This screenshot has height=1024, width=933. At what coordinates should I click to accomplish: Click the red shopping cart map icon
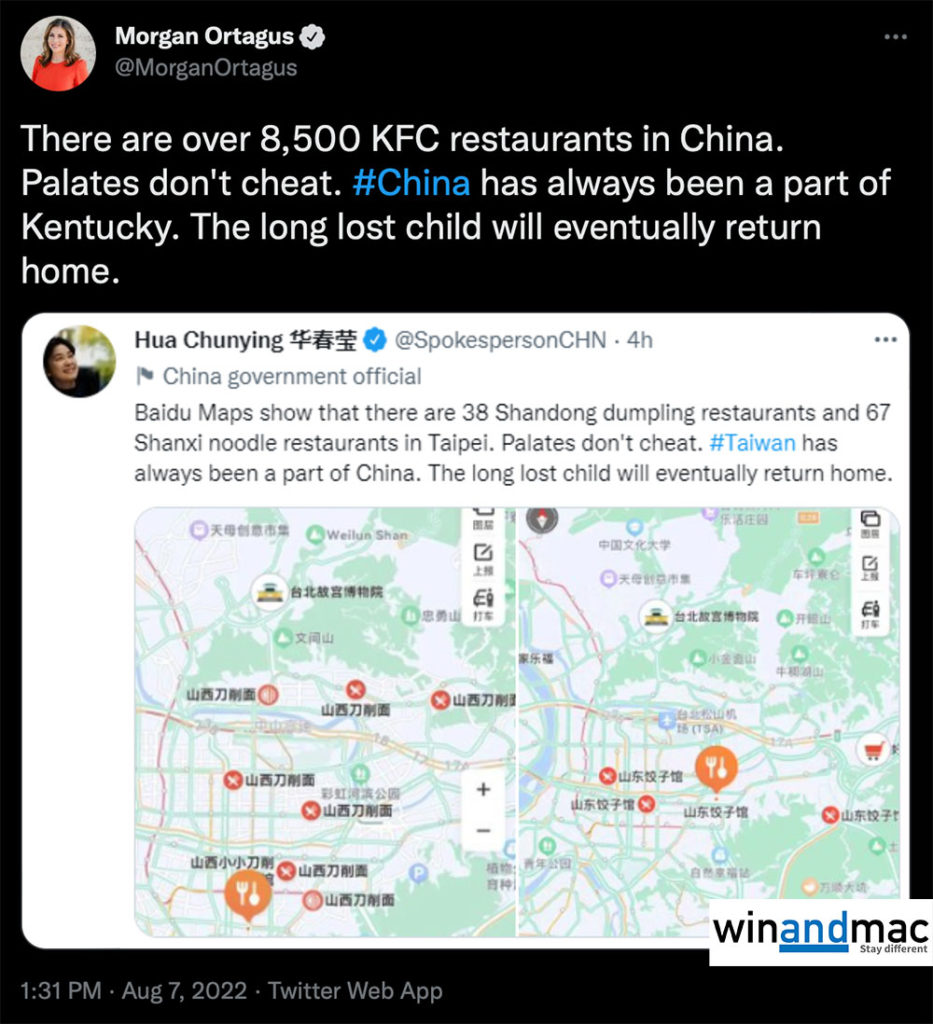tap(873, 750)
